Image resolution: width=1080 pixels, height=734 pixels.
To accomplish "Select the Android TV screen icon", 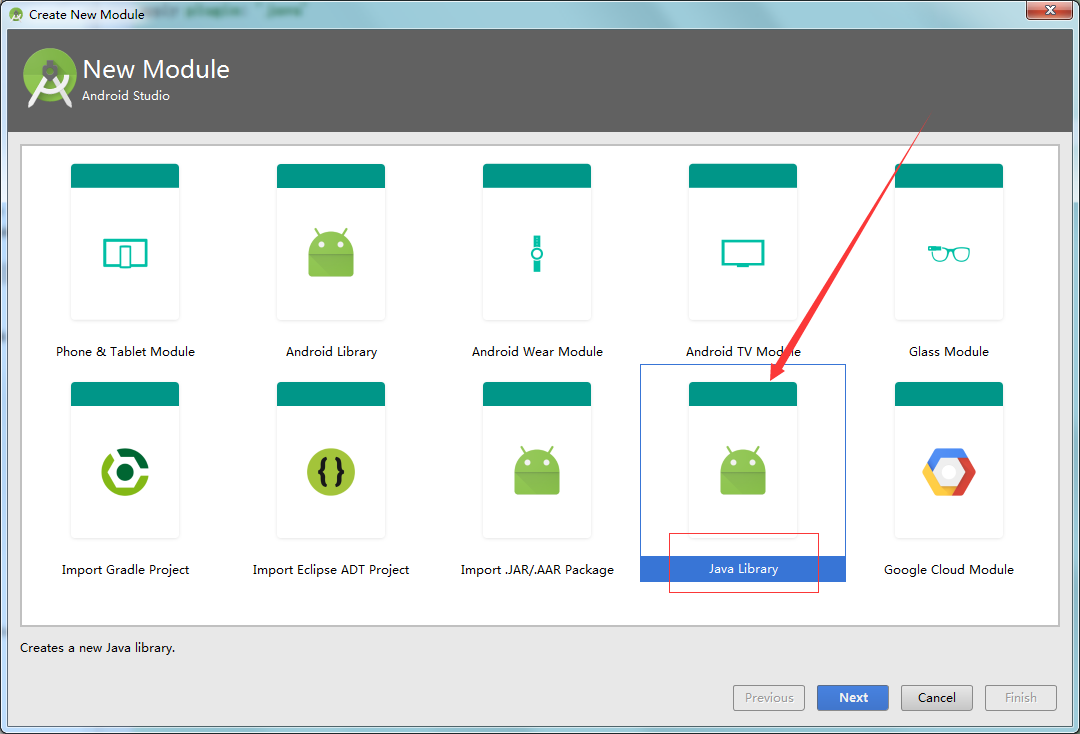I will pyautogui.click(x=743, y=253).
